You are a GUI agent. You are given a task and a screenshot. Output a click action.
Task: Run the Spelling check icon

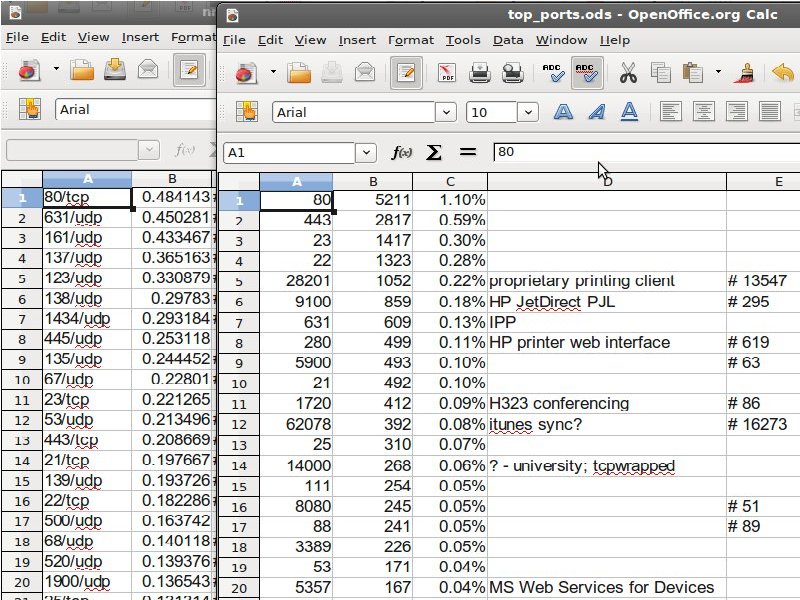[554, 73]
